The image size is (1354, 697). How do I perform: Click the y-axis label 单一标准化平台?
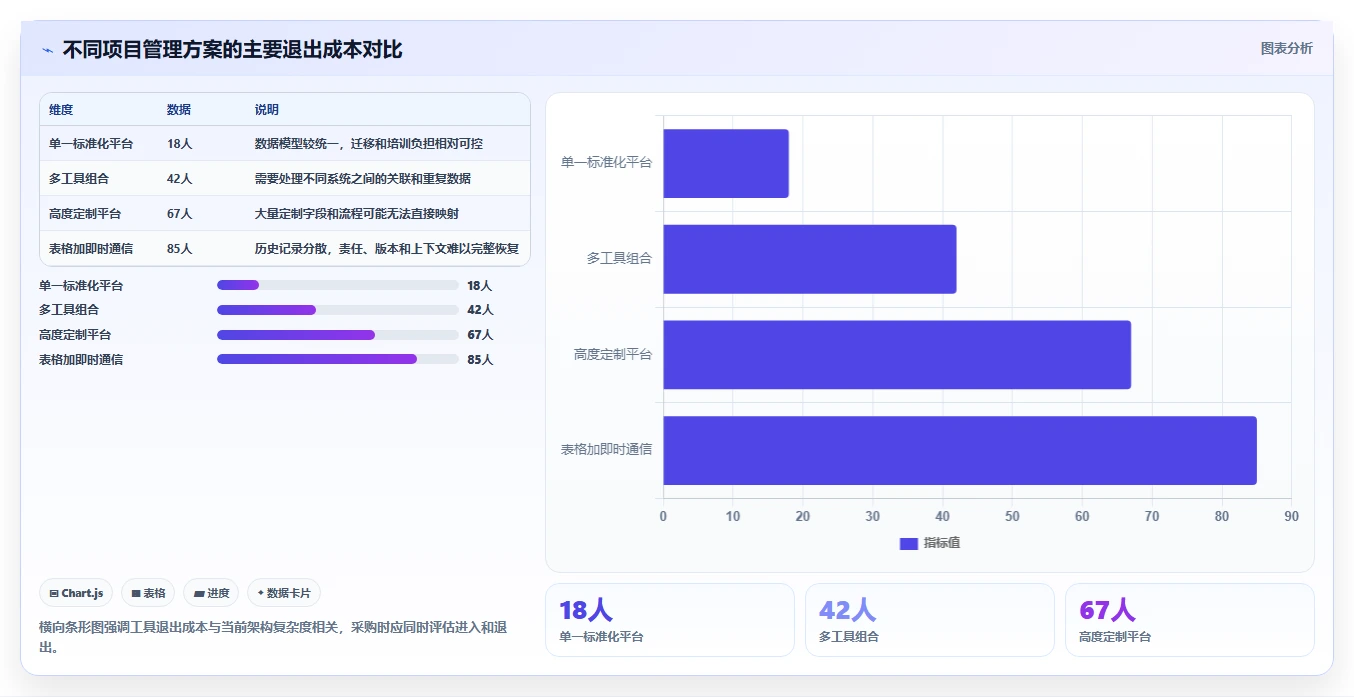606,163
